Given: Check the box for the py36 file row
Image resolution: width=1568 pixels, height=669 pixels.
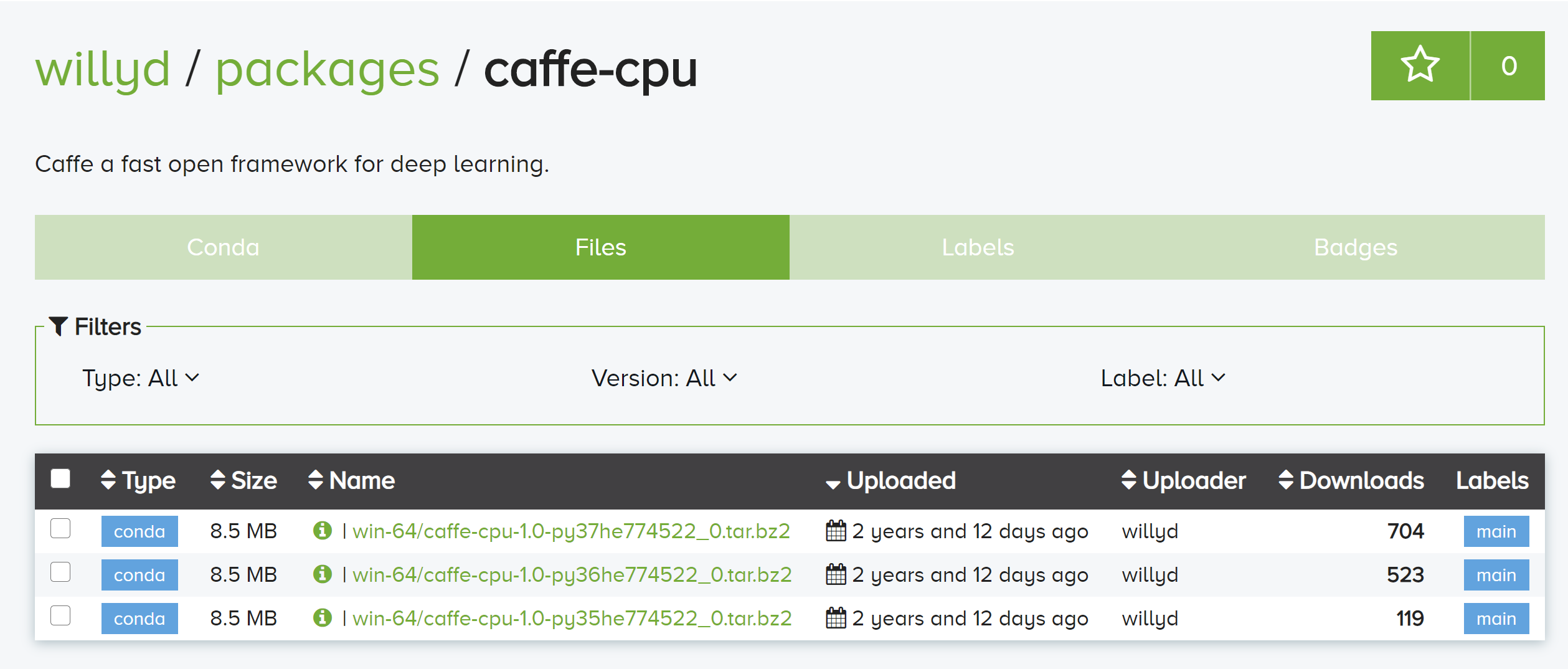Looking at the screenshot, I should [x=60, y=572].
